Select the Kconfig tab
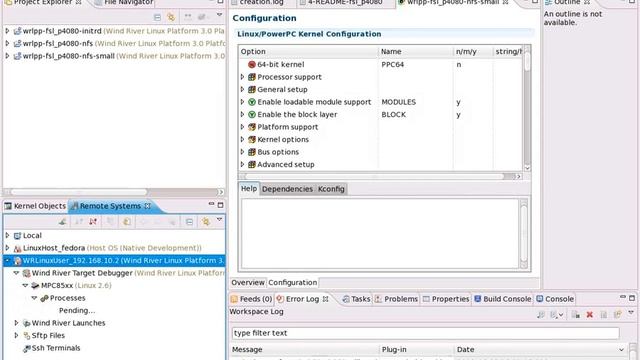 pyautogui.click(x=331, y=189)
